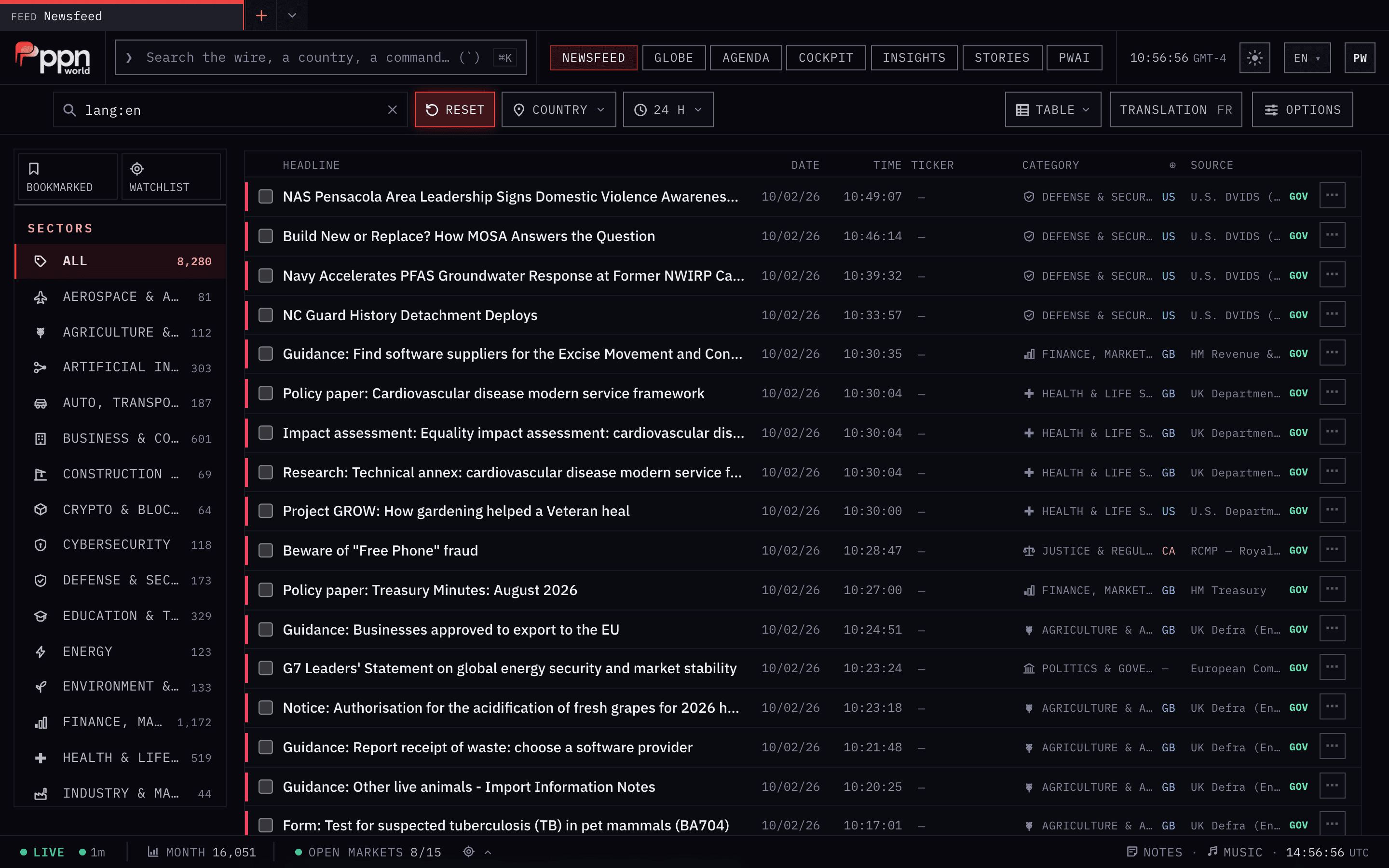Open the Table view dropdown
The image size is (1389, 868).
(x=1053, y=109)
